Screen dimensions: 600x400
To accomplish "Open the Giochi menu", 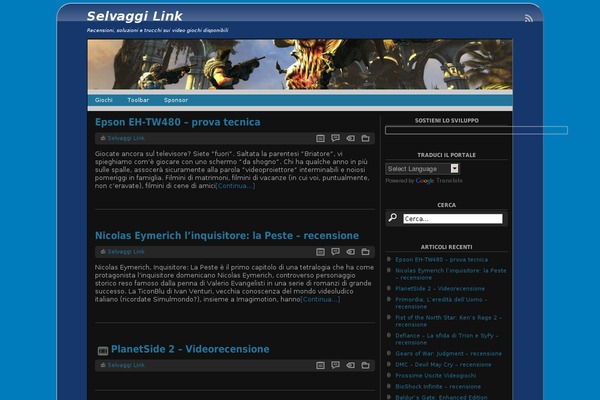I will [x=104, y=100].
